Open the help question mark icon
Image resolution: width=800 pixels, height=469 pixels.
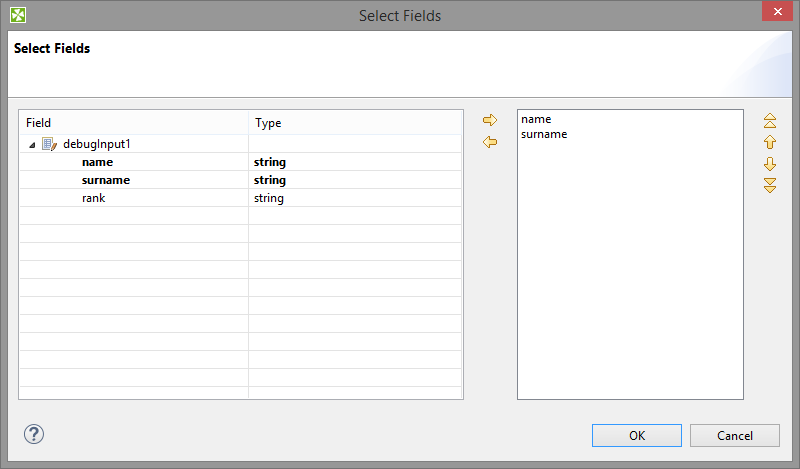click(x=34, y=434)
